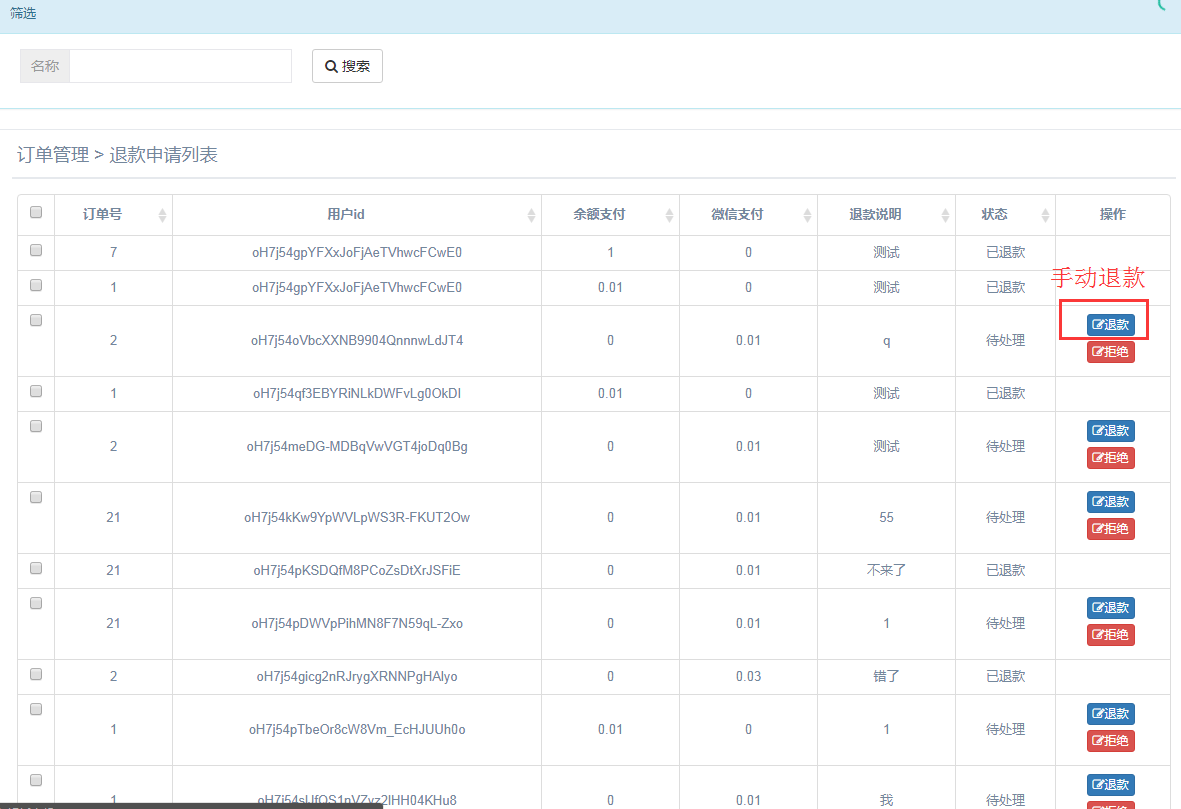Viewport: 1181px width, 809px height.
Task: Click the 筛选 filter panel header
Action: pyautogui.click(x=24, y=14)
